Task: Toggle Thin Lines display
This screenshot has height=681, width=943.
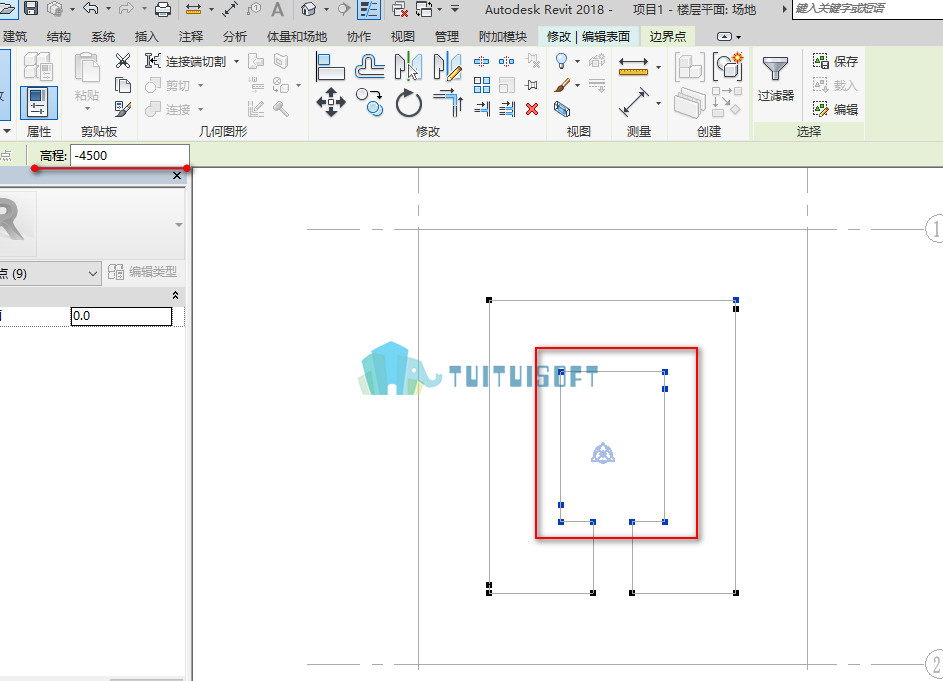Action: 369,9
